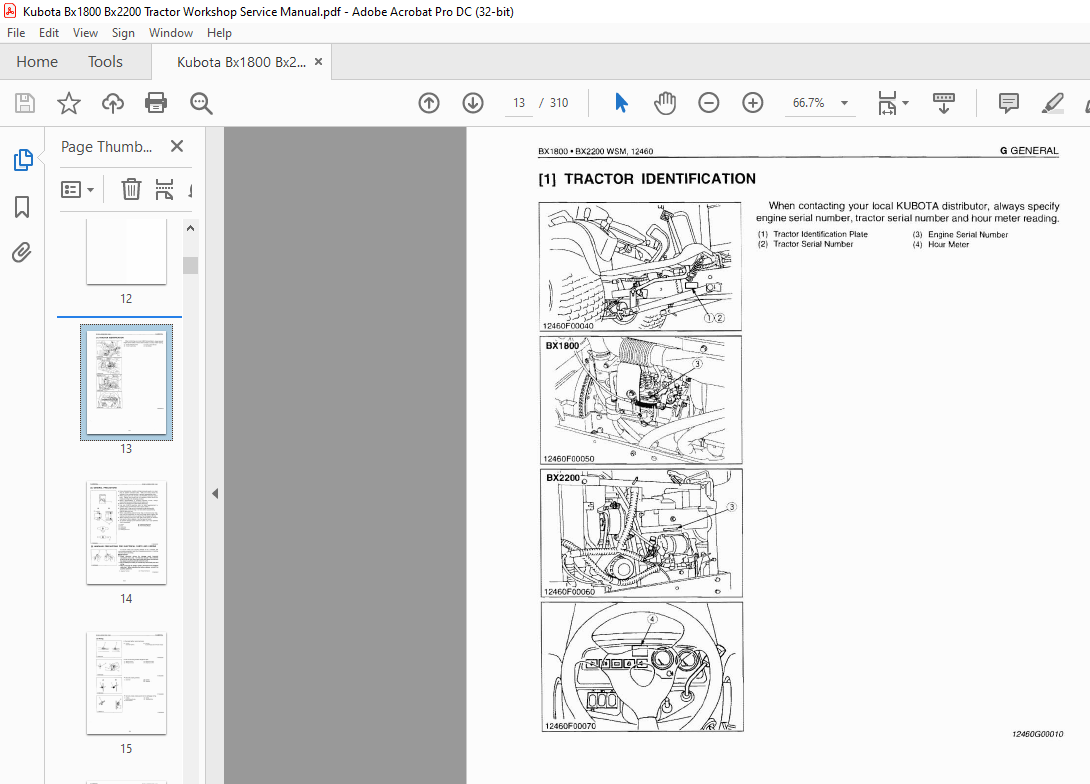Screen dimensions: 1090x784
Task: Click the zoom percentage field 66.7%
Action: point(808,103)
